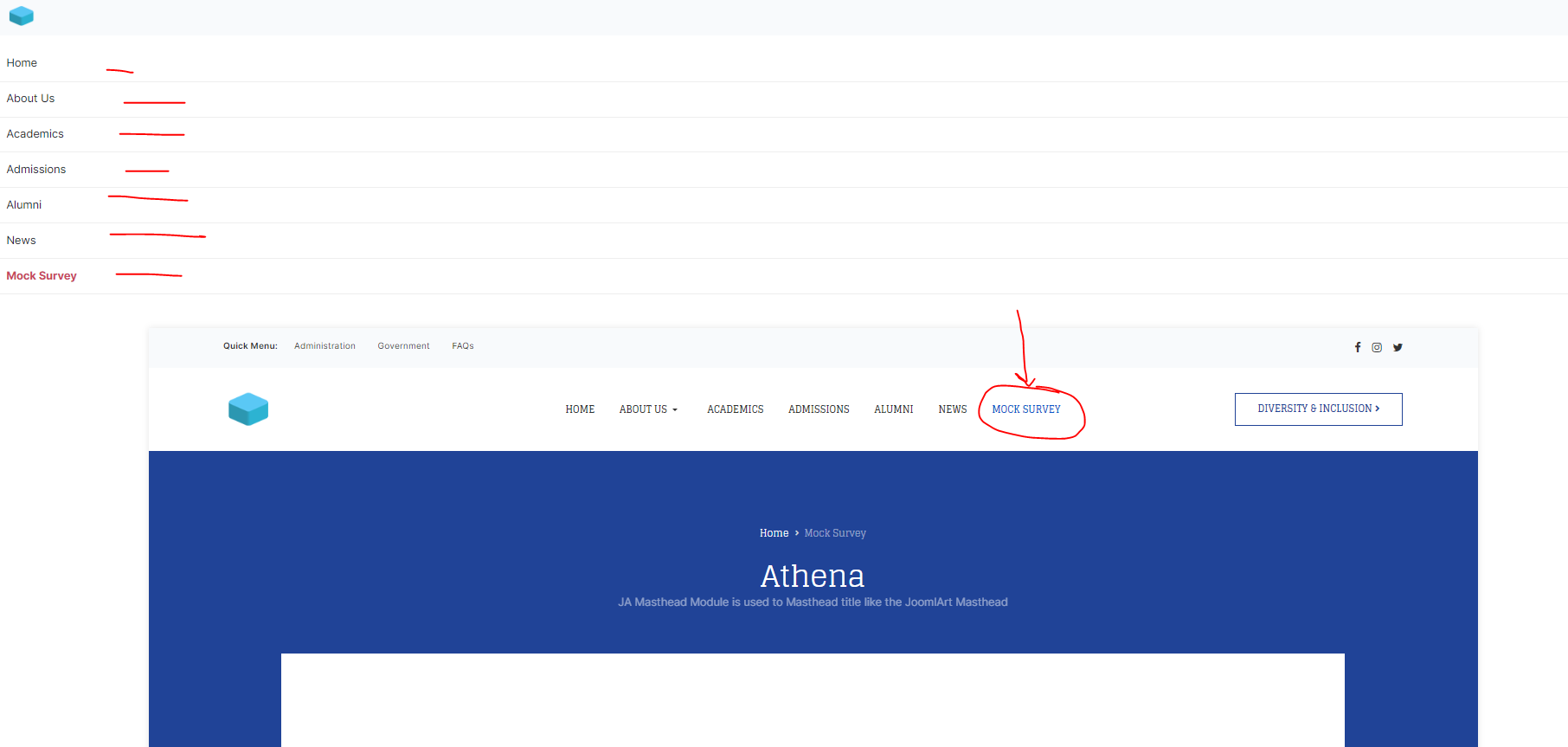Select the red Mock Survey list item
The width and height of the screenshot is (1568, 747).
click(x=42, y=276)
